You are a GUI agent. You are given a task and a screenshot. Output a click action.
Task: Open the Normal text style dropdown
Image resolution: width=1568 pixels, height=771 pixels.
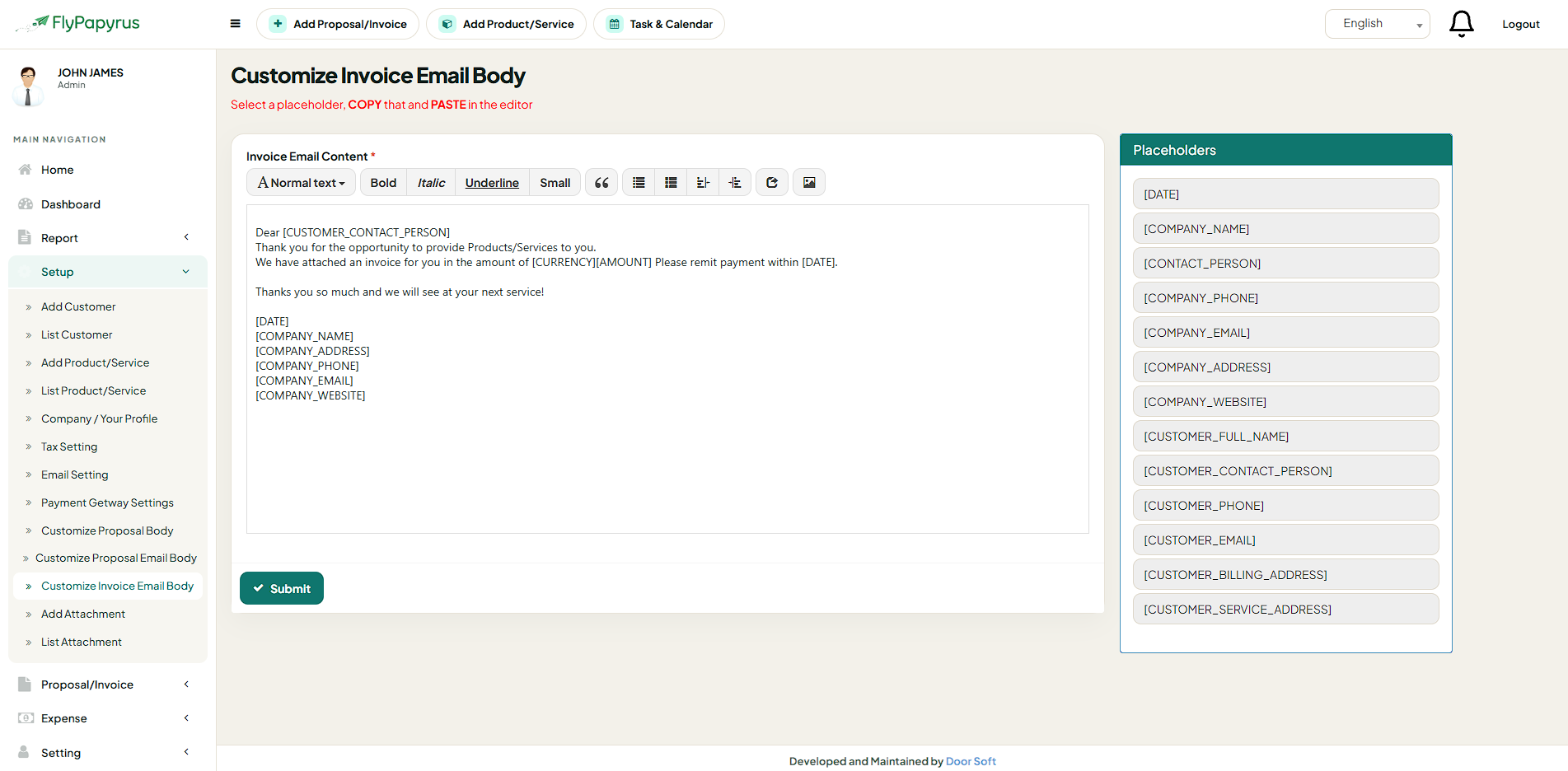coord(301,183)
